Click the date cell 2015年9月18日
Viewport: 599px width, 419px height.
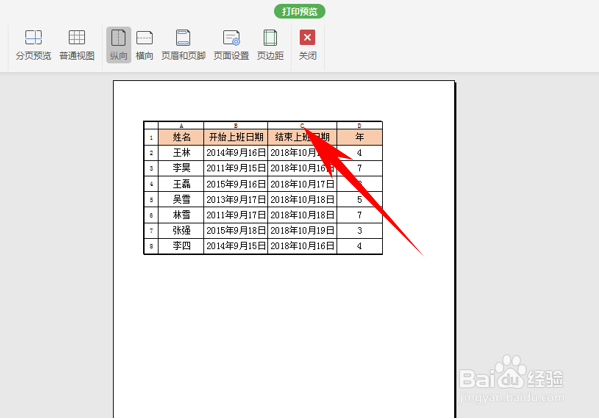[236, 230]
